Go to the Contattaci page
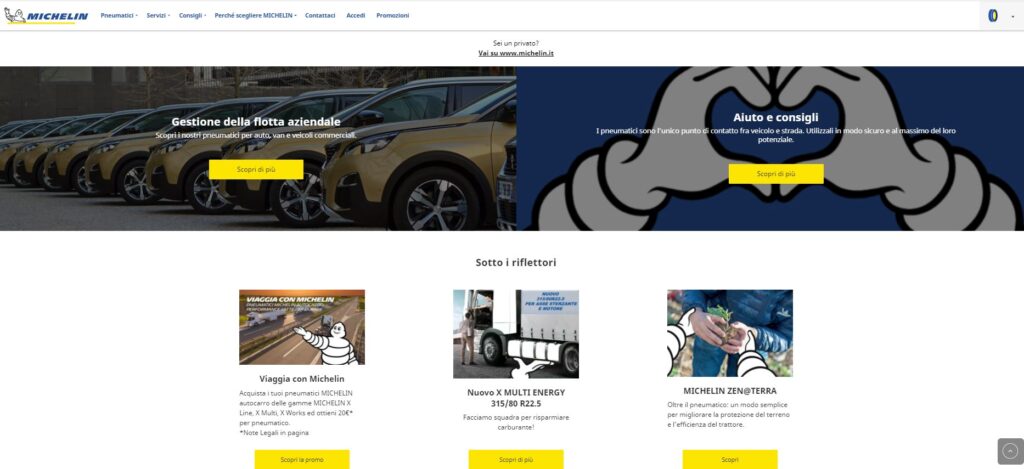The width and height of the screenshot is (1024, 469). point(320,16)
